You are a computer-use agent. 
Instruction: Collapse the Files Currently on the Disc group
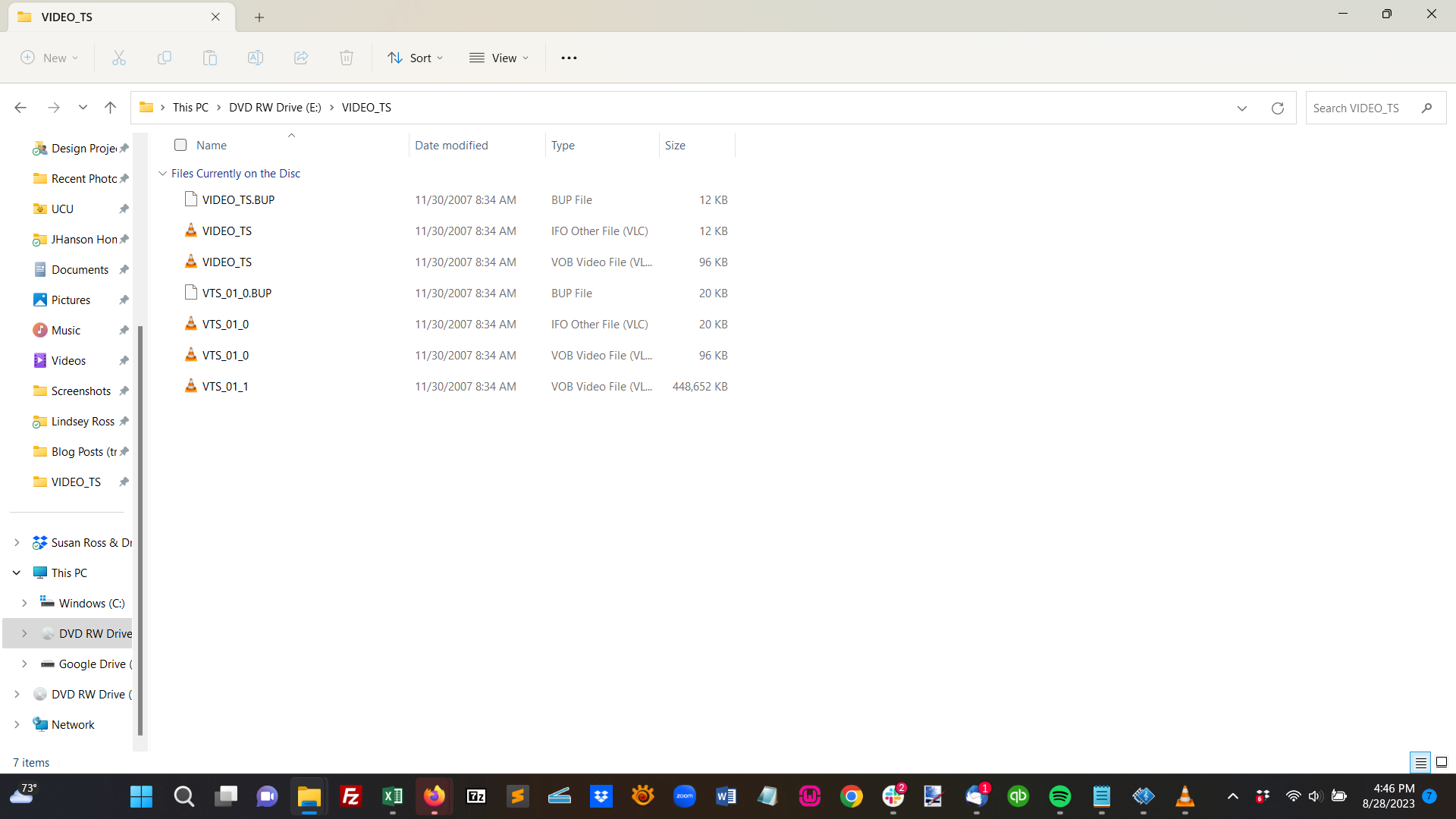162,174
